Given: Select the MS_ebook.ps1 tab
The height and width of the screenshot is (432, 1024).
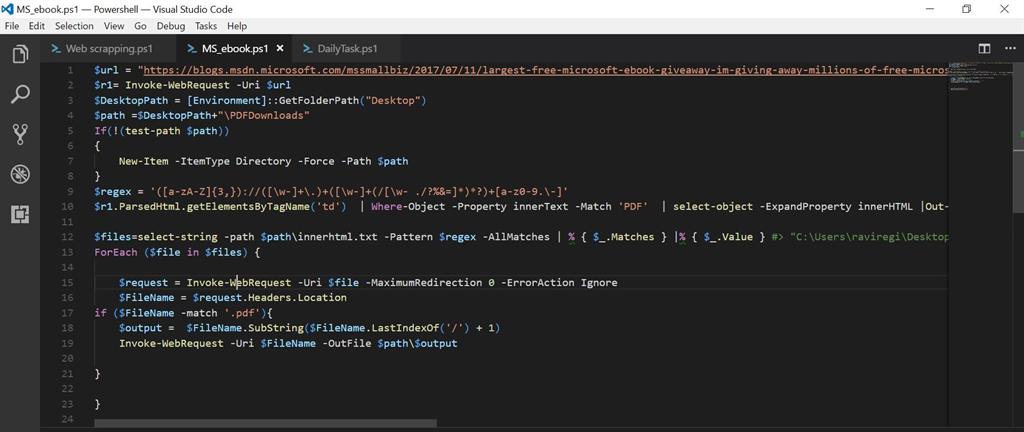Looking at the screenshot, I should click(x=236, y=48).
